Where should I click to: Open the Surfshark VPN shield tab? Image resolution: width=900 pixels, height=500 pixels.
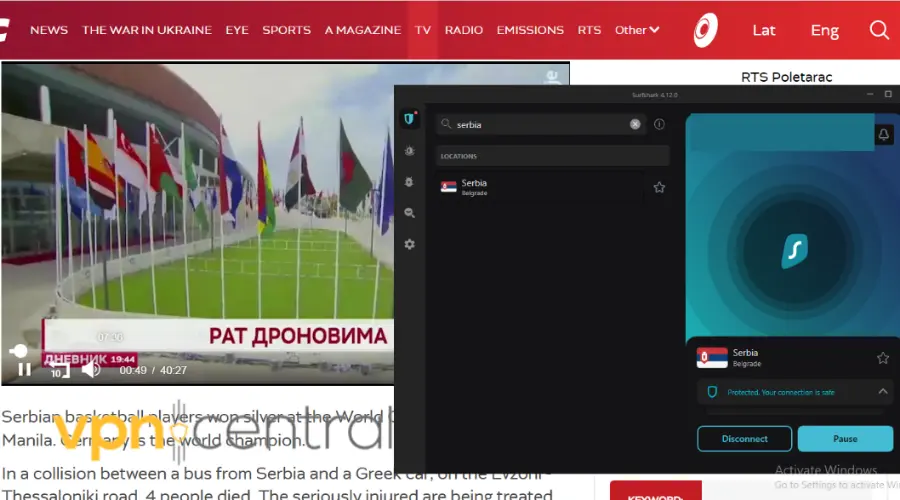point(409,119)
